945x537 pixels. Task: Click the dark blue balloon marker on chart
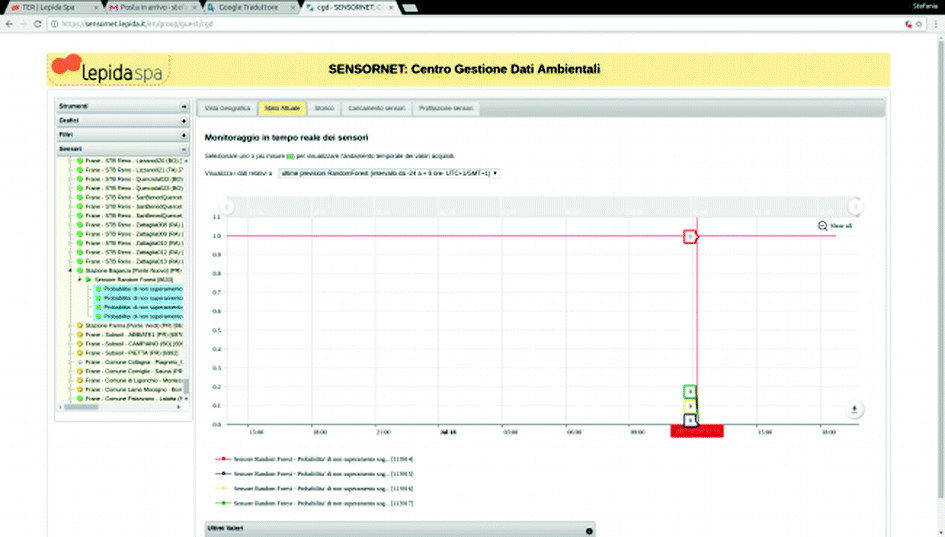tap(690, 420)
